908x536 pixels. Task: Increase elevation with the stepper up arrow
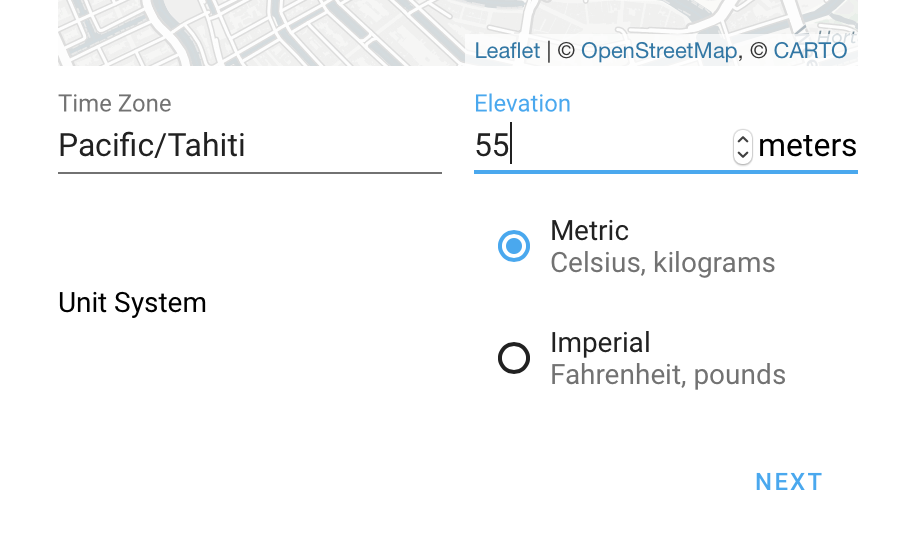coord(742,139)
